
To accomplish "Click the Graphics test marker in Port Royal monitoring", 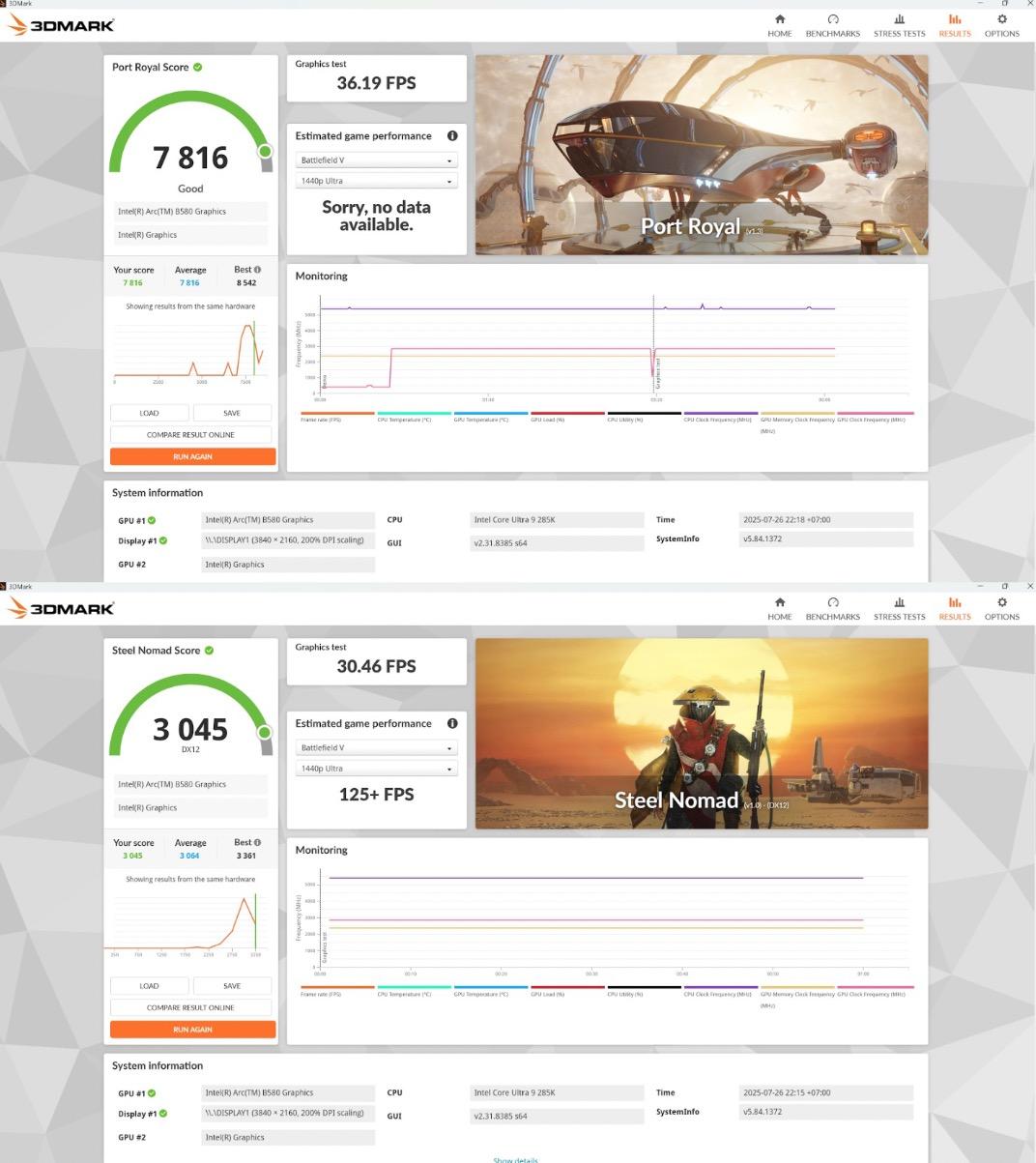I will pyautogui.click(x=657, y=374).
